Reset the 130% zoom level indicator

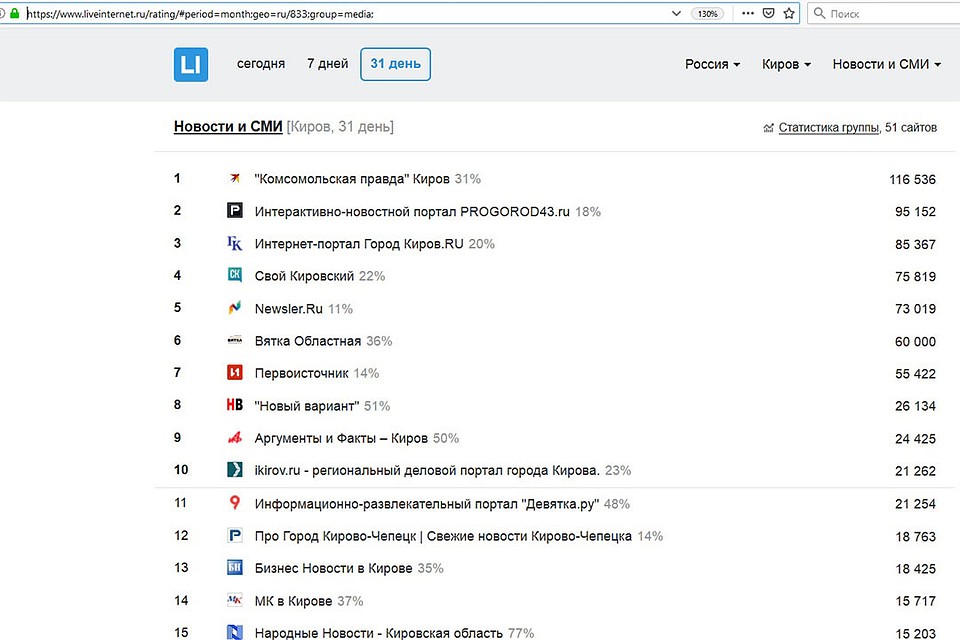(708, 13)
